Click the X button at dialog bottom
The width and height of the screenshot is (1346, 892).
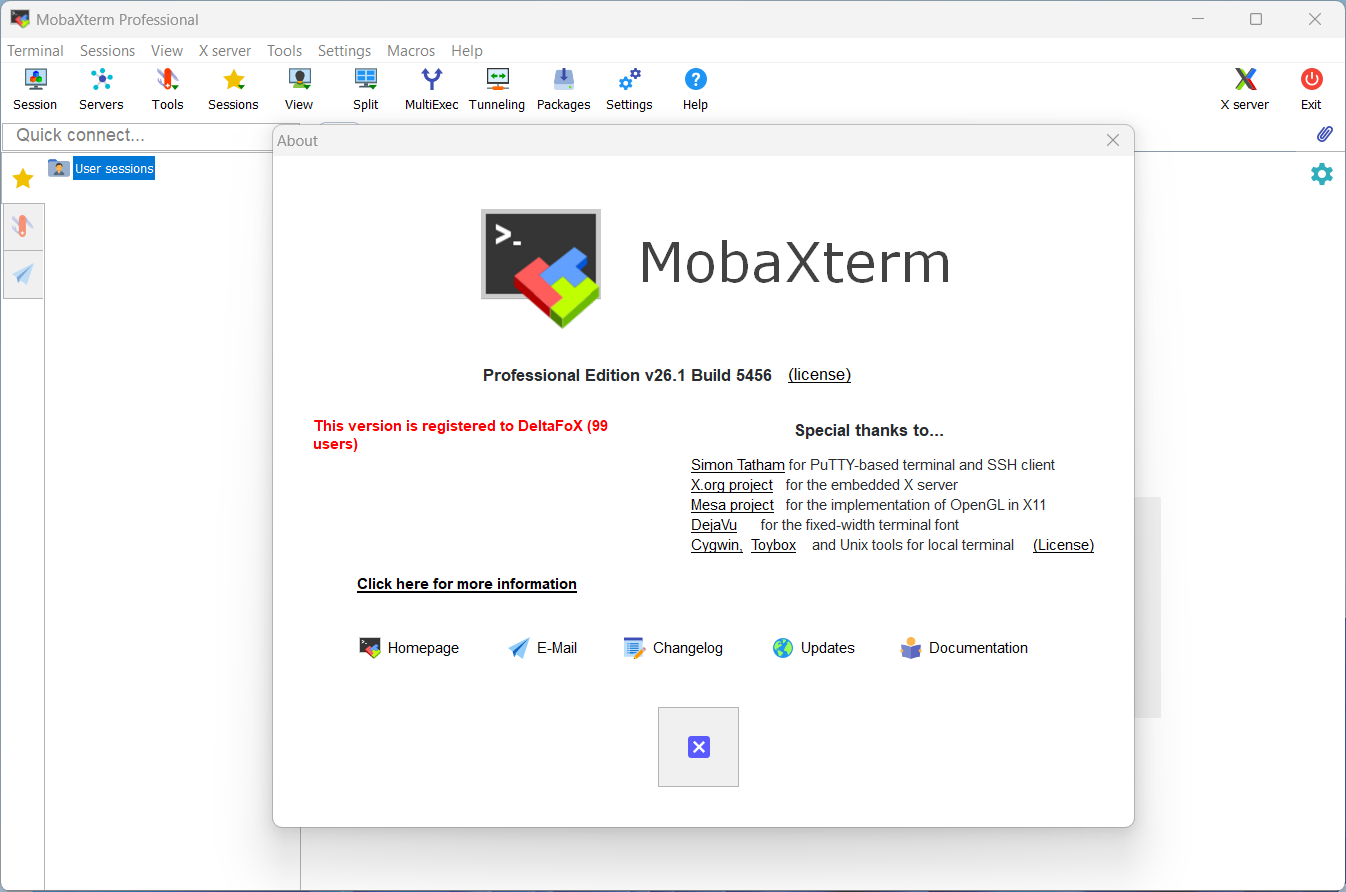tap(698, 747)
